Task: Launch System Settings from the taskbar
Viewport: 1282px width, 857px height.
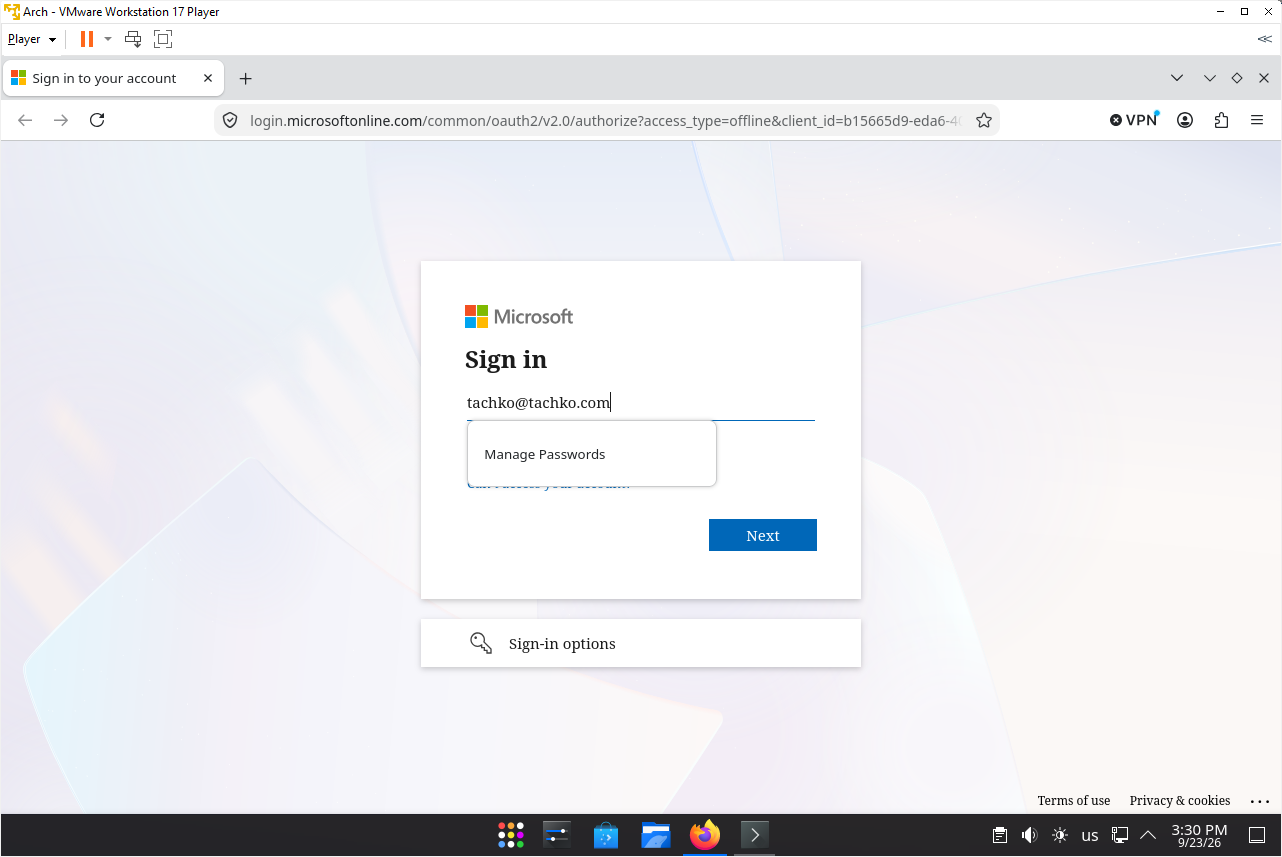Action: (x=557, y=835)
